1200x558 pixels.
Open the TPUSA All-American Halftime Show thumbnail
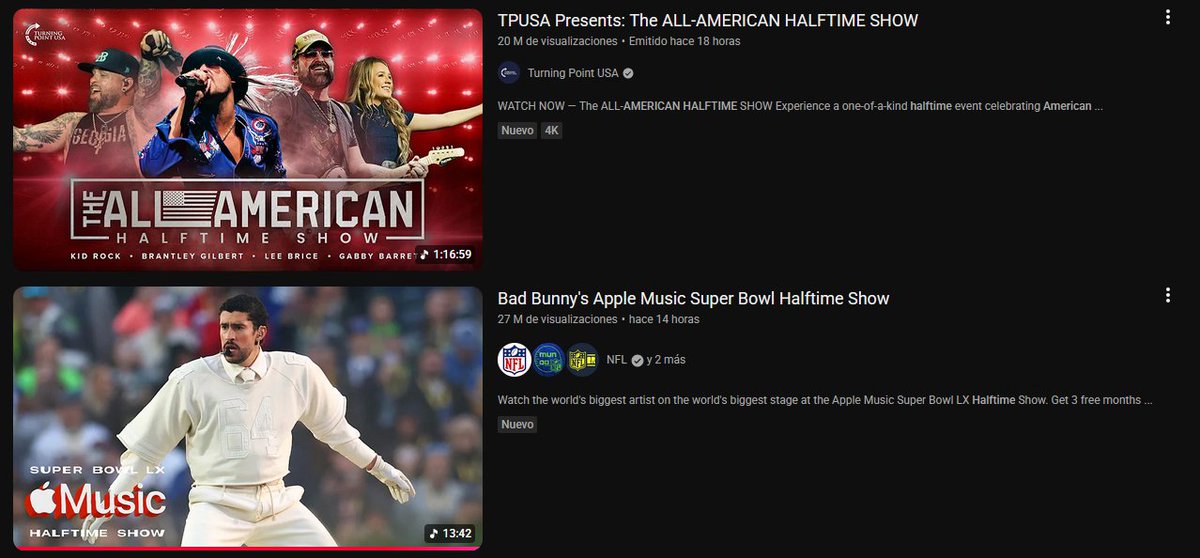click(247, 140)
